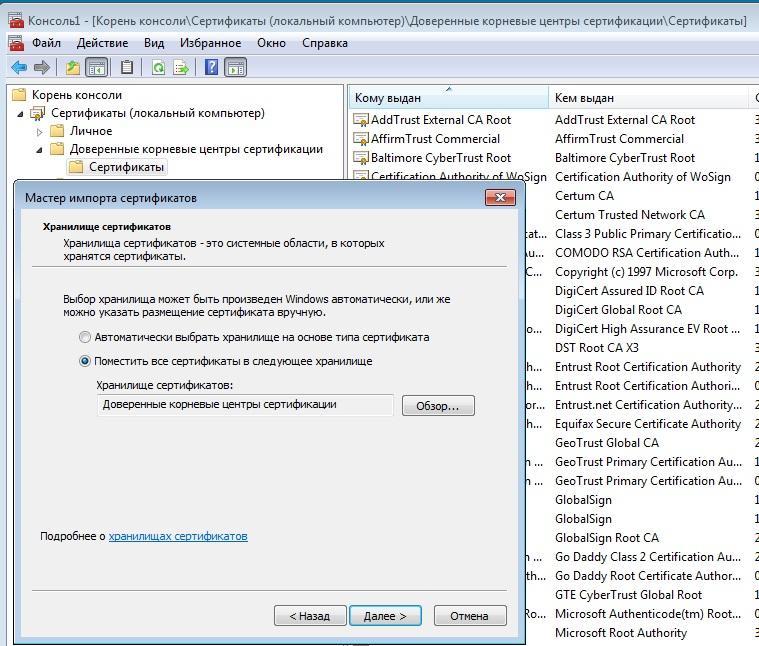Select the Личное tree item
The image size is (759, 646).
tap(91, 131)
